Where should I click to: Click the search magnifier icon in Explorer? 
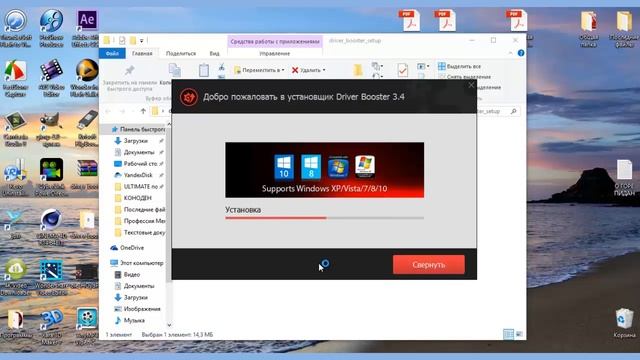pos(513,111)
